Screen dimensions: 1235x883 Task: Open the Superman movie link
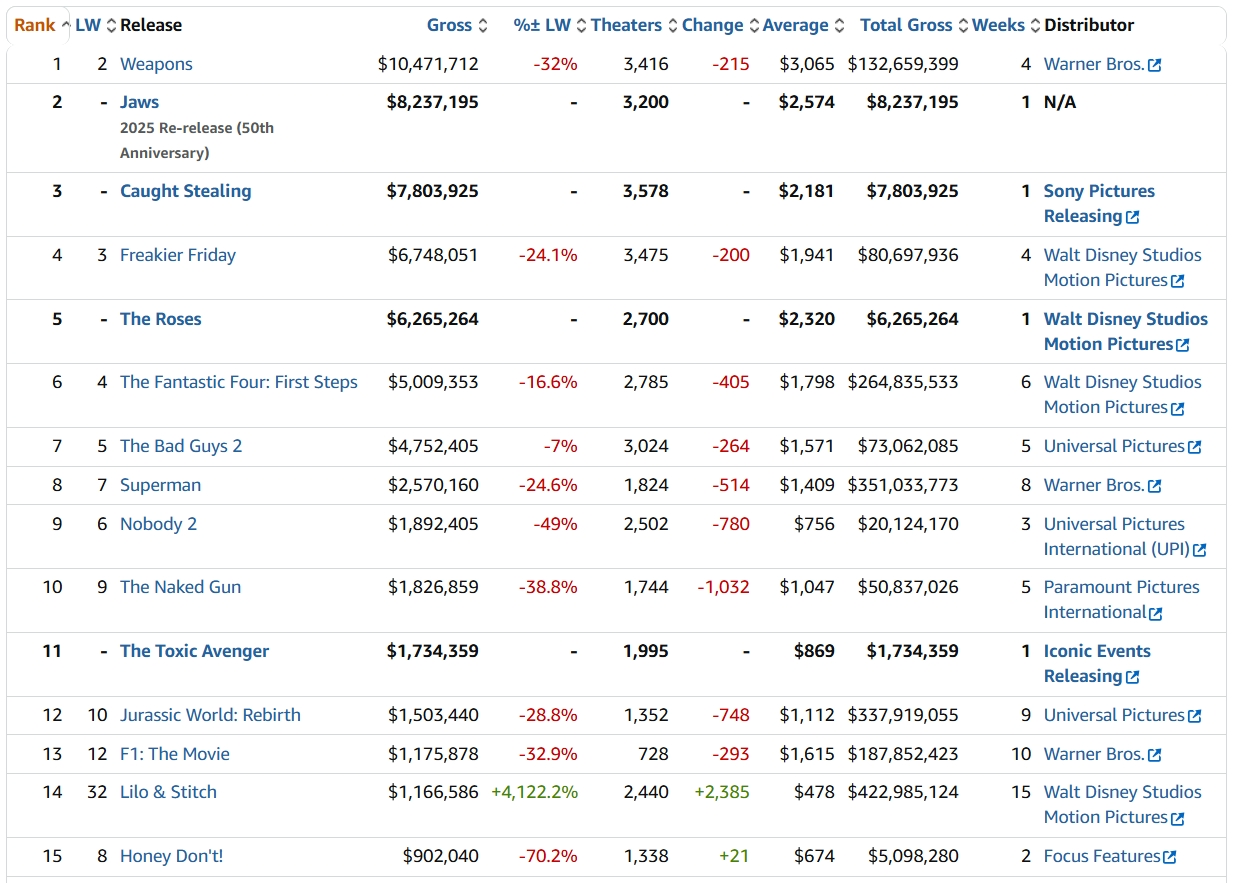pyautogui.click(x=160, y=485)
